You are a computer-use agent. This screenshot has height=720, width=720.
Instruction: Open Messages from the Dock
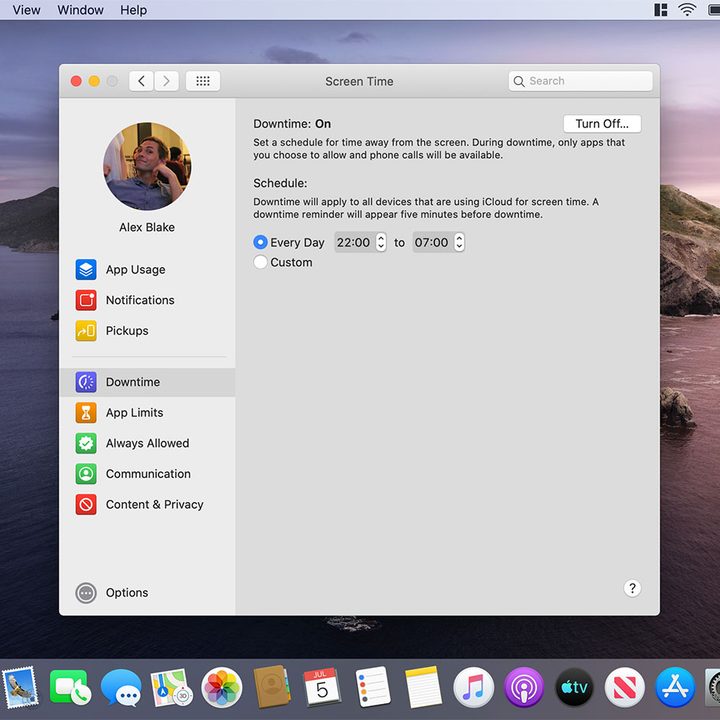121,687
